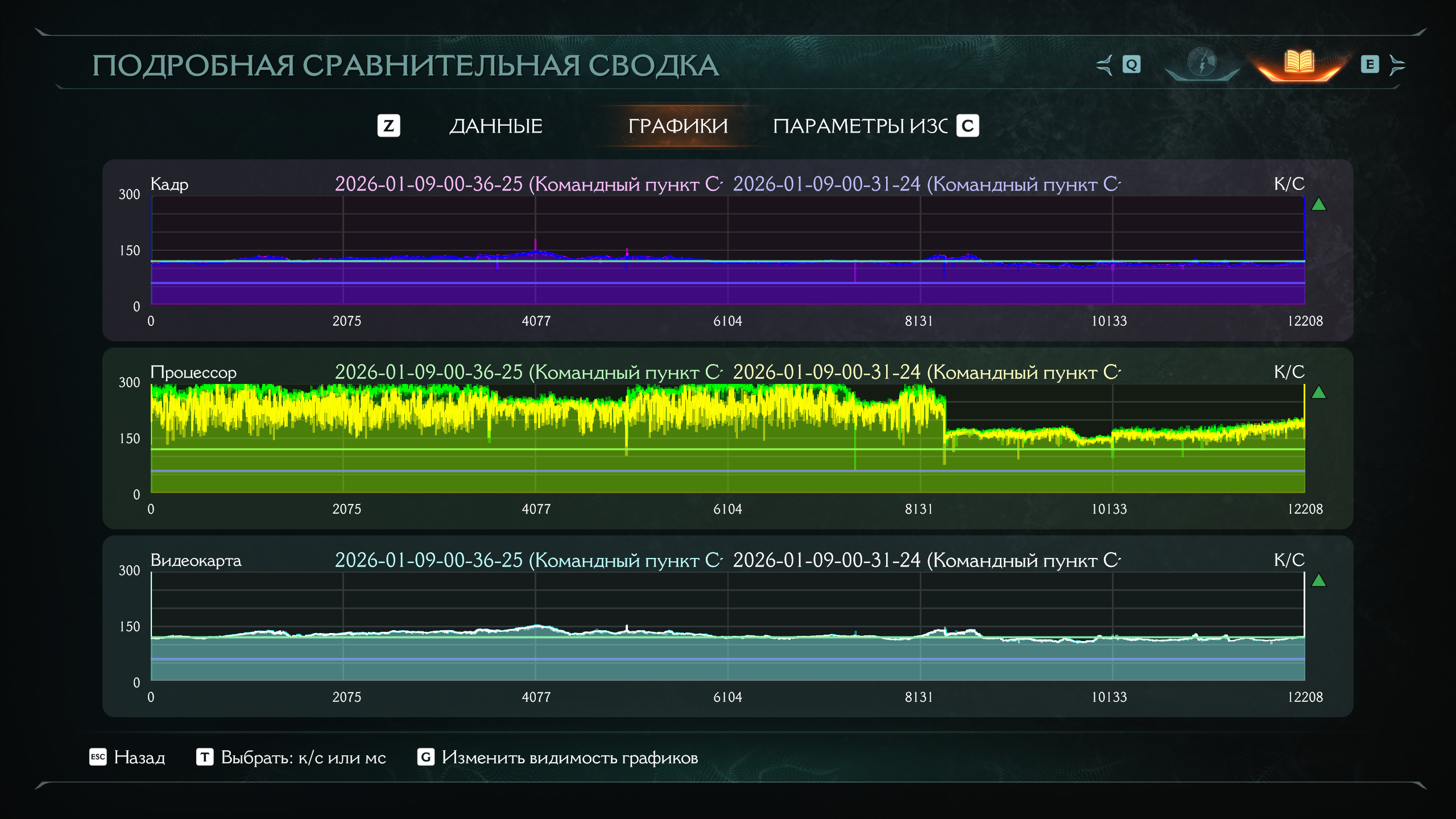Toggle Изменить видимость графиков
1456x819 pixels.
[x=569, y=758]
